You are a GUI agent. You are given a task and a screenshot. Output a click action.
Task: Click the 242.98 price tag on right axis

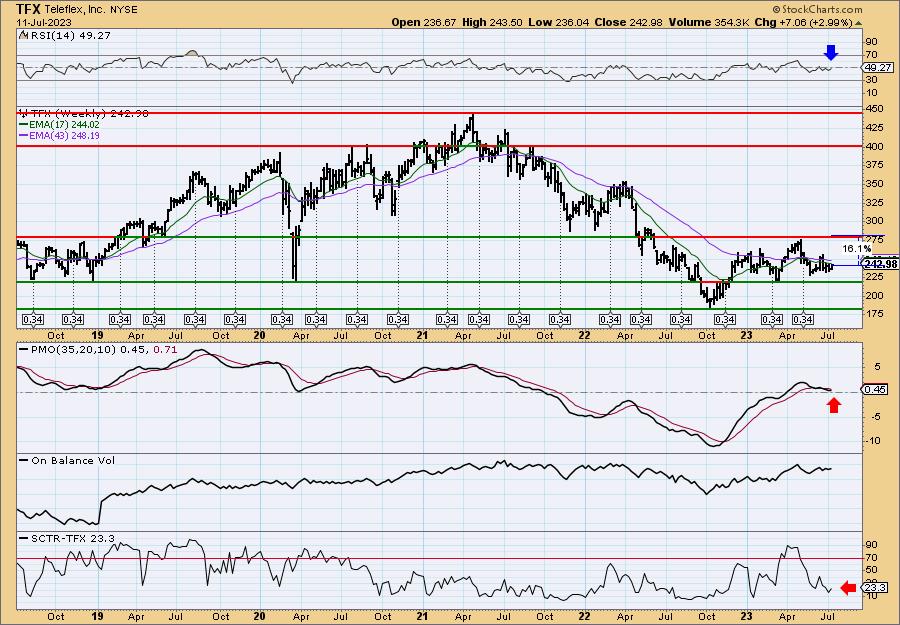880,264
